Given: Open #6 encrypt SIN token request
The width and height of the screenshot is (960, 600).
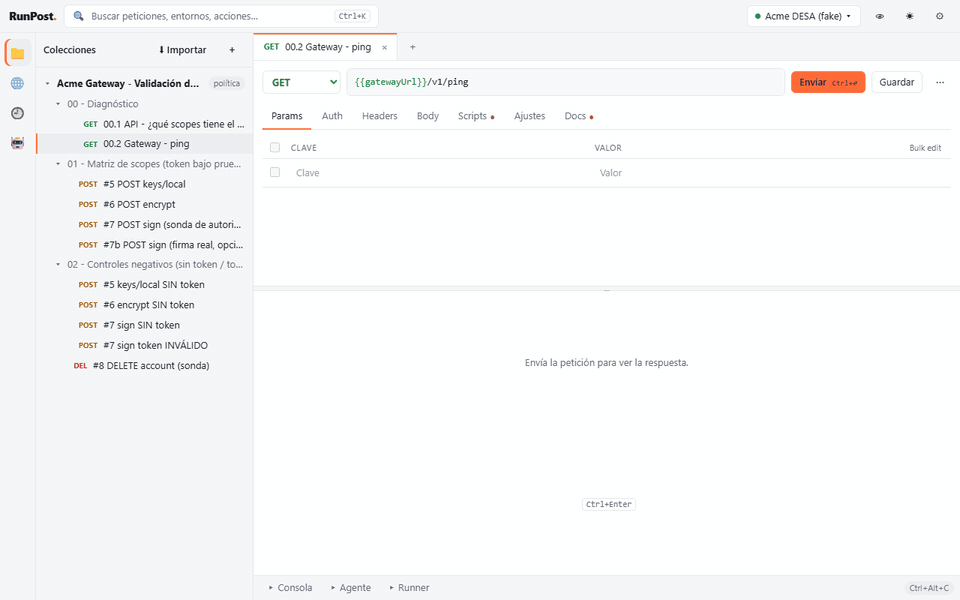Looking at the screenshot, I should click(144, 305).
